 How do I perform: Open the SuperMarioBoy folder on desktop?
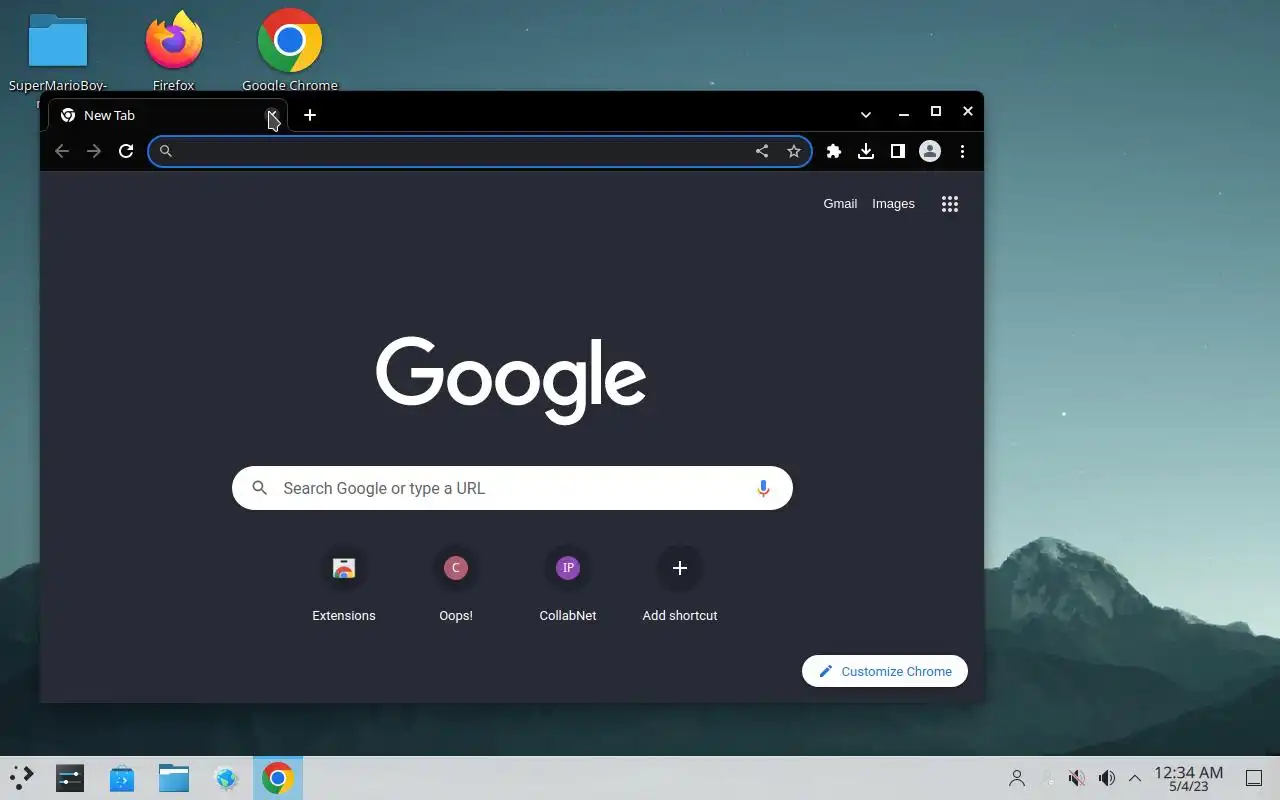(58, 52)
